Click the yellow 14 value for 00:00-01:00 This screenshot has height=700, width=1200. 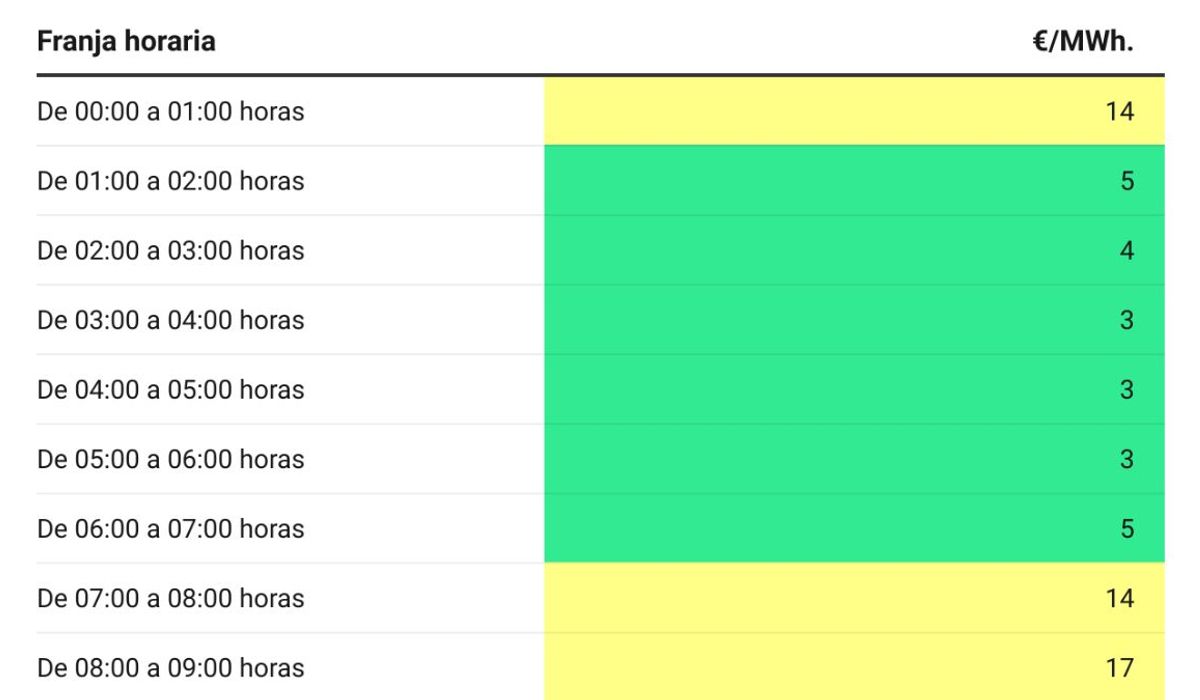click(1120, 111)
